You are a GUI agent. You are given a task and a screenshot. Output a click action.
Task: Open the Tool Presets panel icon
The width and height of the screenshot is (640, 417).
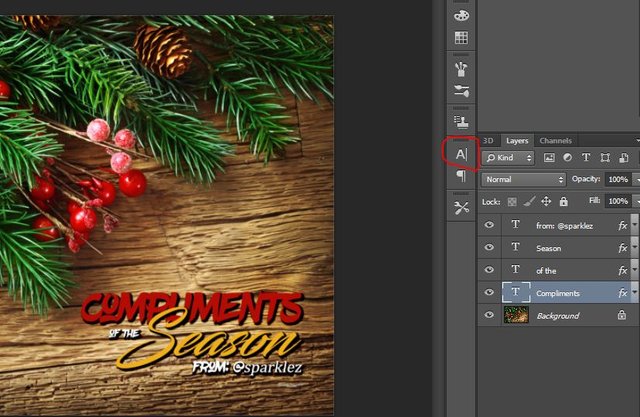pos(461,208)
